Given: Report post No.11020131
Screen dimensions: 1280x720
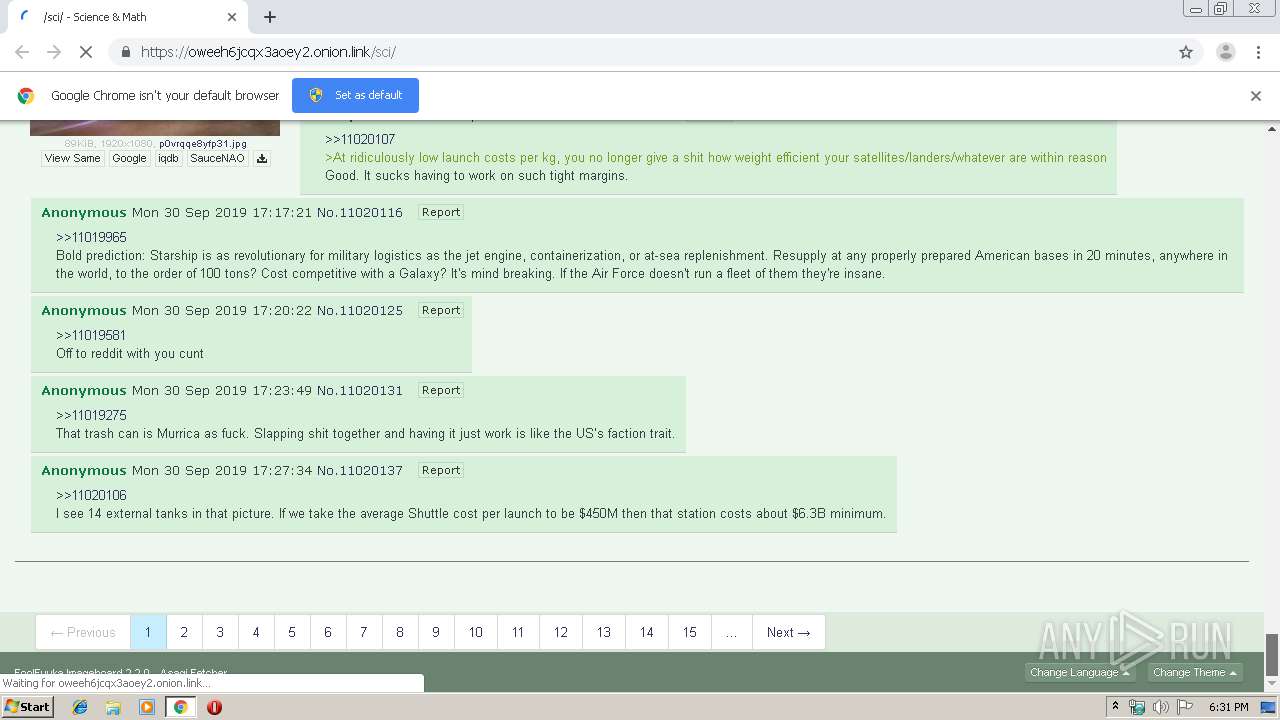Looking at the screenshot, I should 441,390.
